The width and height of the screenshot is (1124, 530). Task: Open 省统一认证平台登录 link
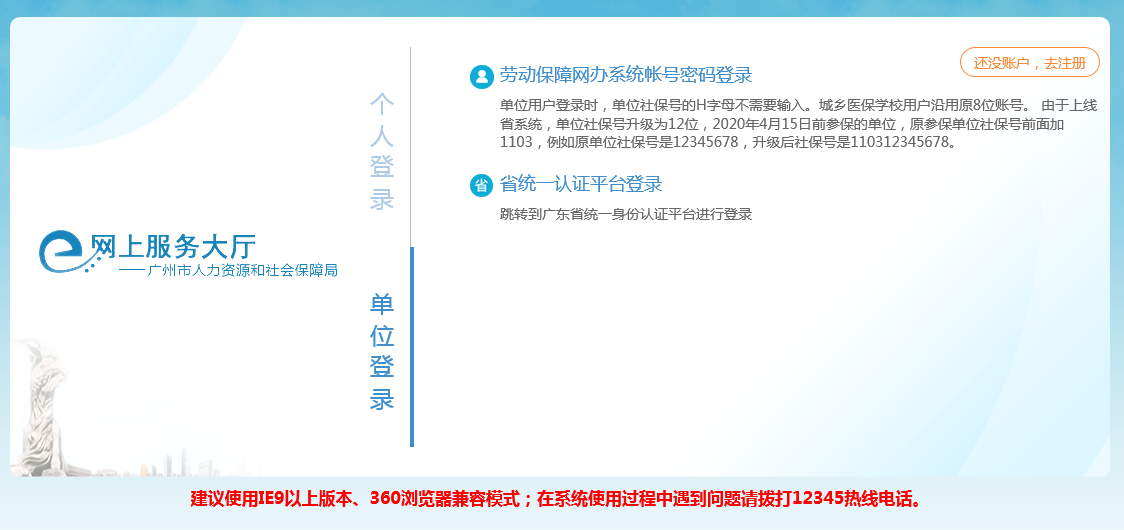[x=581, y=184]
